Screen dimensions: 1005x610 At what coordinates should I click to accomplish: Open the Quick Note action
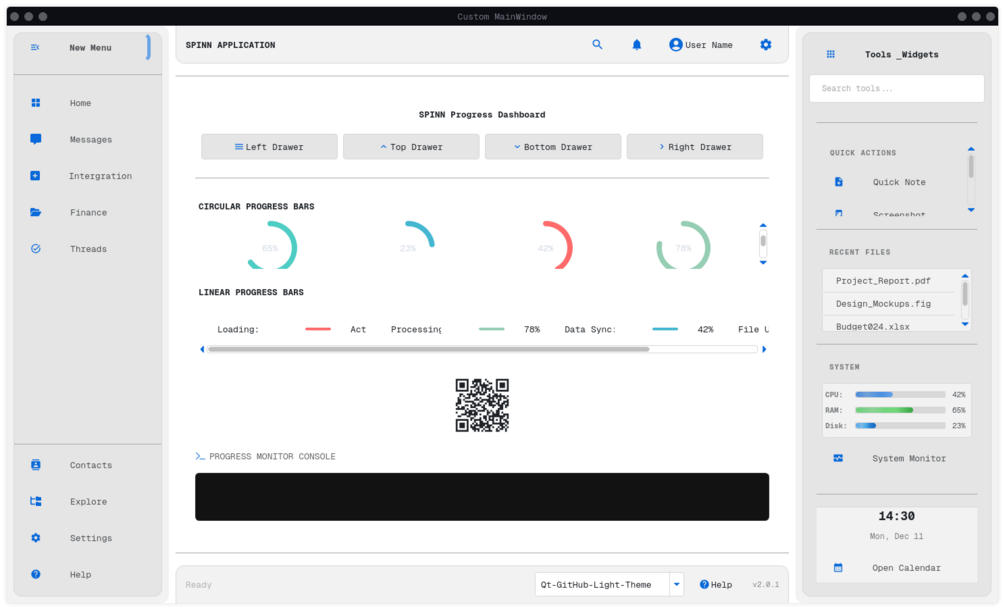(899, 182)
